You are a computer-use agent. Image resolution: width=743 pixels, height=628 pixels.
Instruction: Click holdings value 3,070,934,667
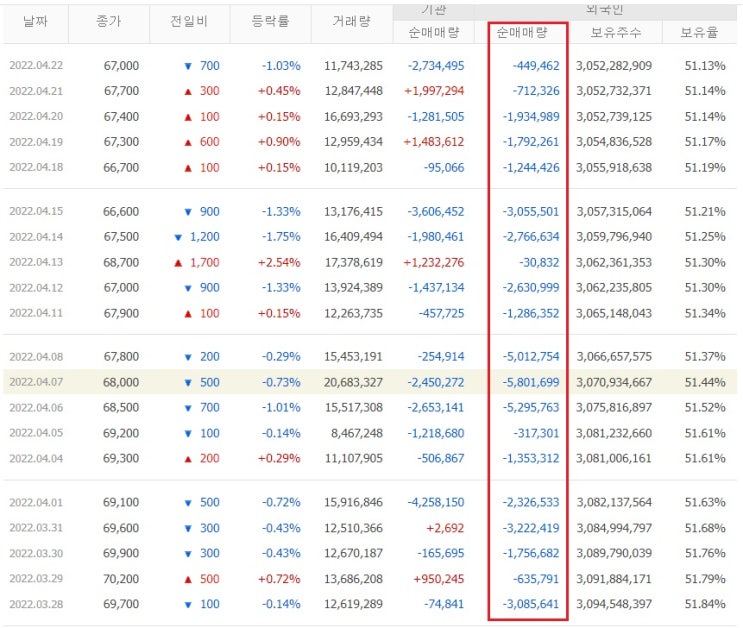(614, 382)
